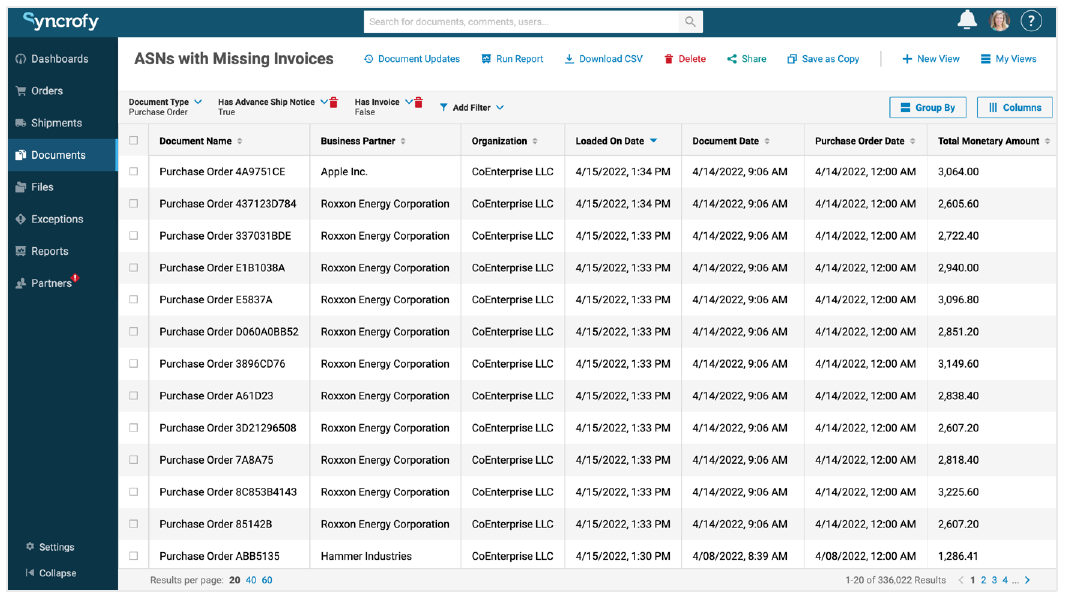Show 60 results per page
1088x599 pixels.
coord(267,580)
